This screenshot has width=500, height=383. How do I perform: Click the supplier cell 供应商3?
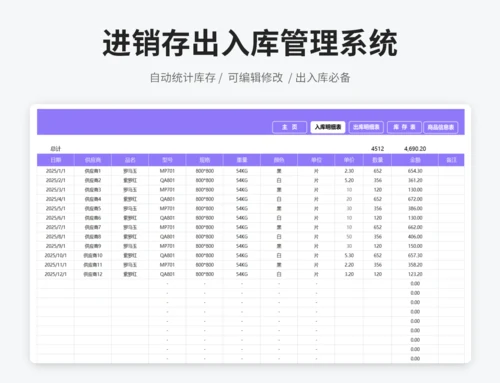pyautogui.click(x=93, y=190)
